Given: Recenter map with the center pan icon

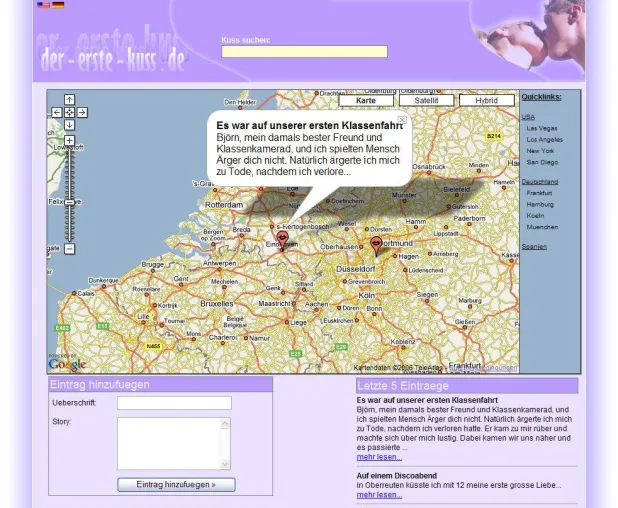Looking at the screenshot, I should click(x=69, y=112).
